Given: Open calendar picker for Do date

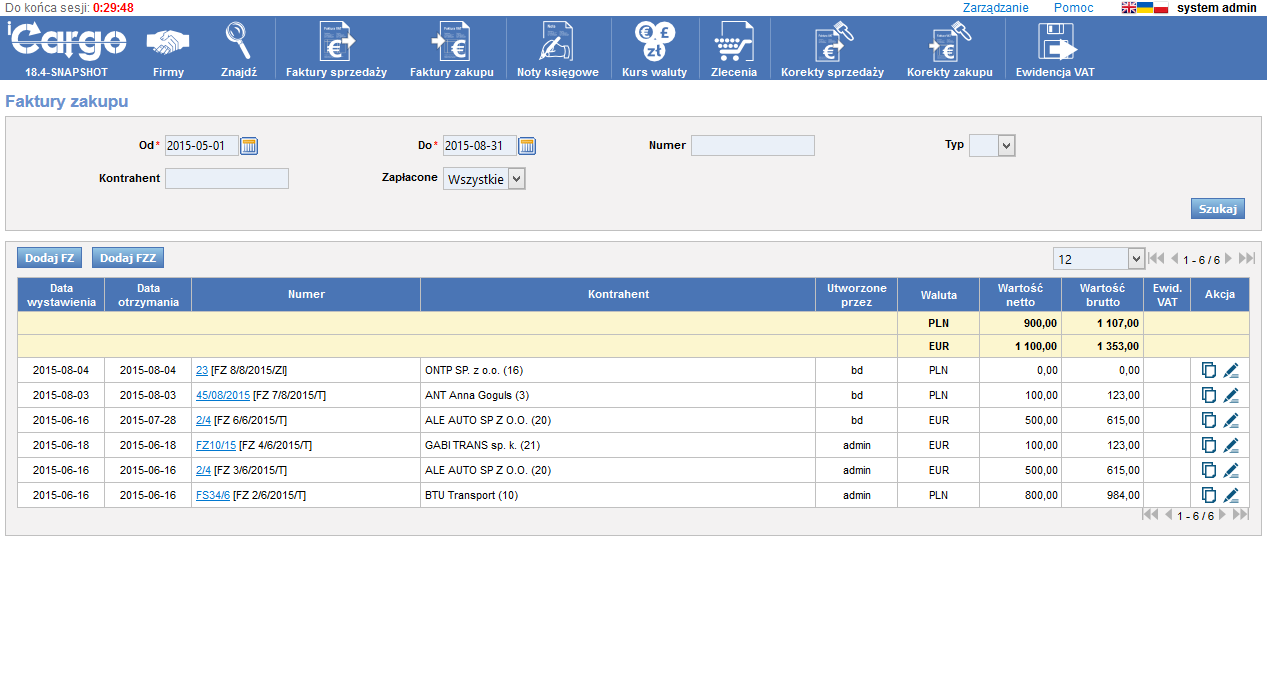Looking at the screenshot, I should point(527,146).
